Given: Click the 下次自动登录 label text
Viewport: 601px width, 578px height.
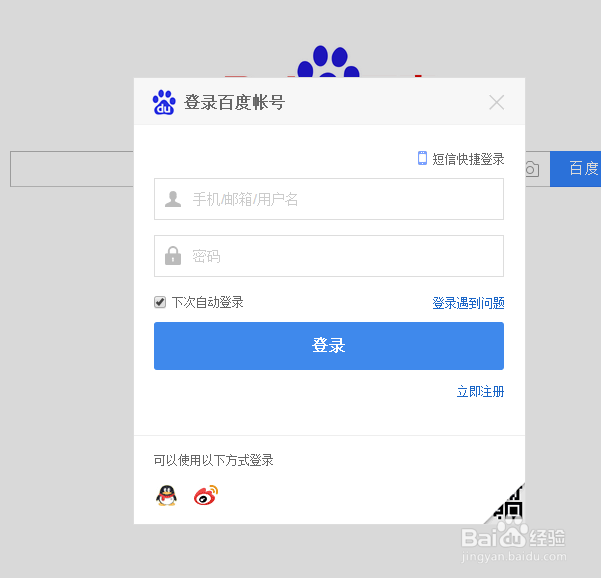Looking at the screenshot, I should (x=207, y=302).
